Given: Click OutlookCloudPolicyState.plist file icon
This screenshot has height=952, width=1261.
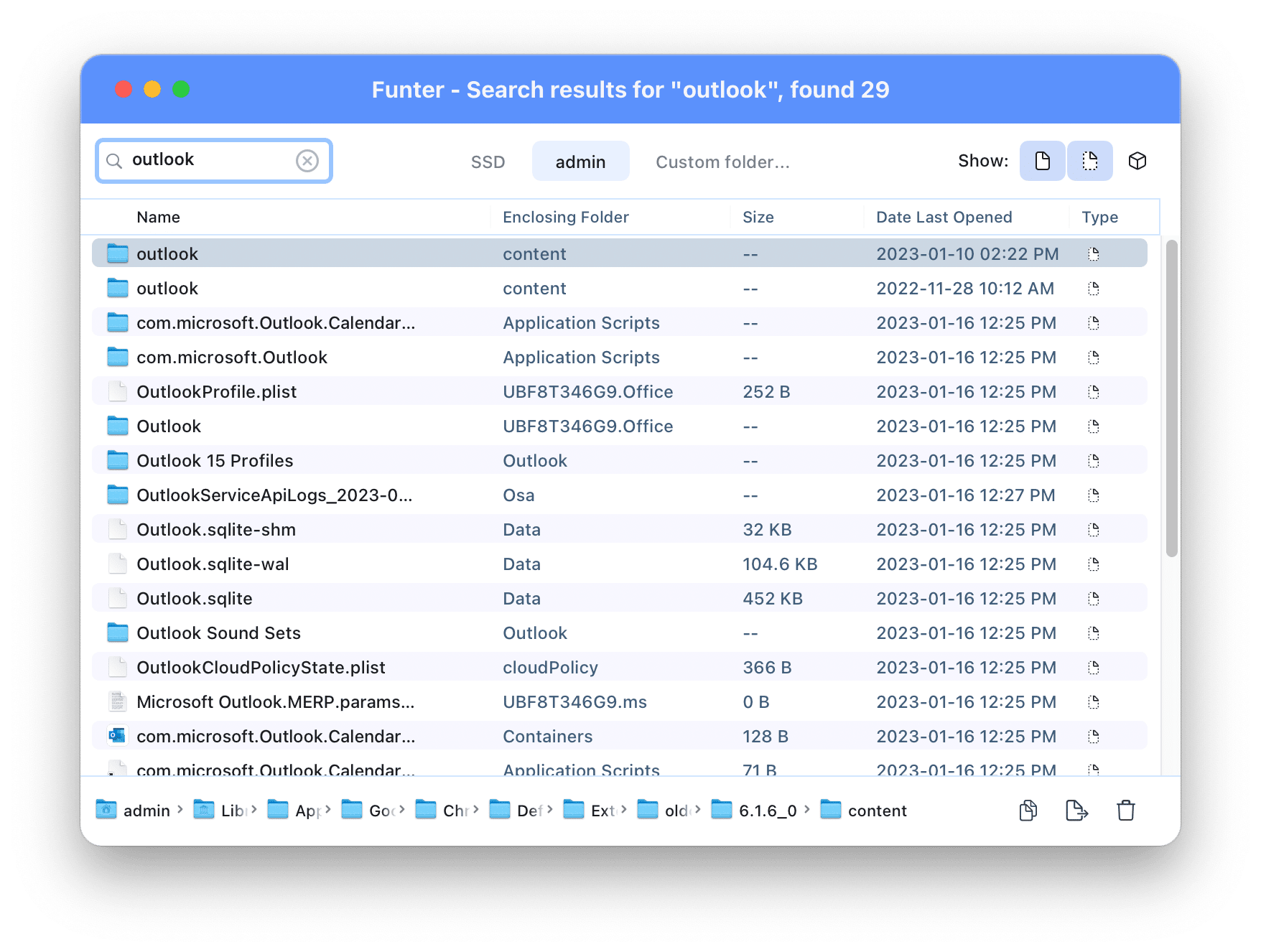Looking at the screenshot, I should click(118, 667).
